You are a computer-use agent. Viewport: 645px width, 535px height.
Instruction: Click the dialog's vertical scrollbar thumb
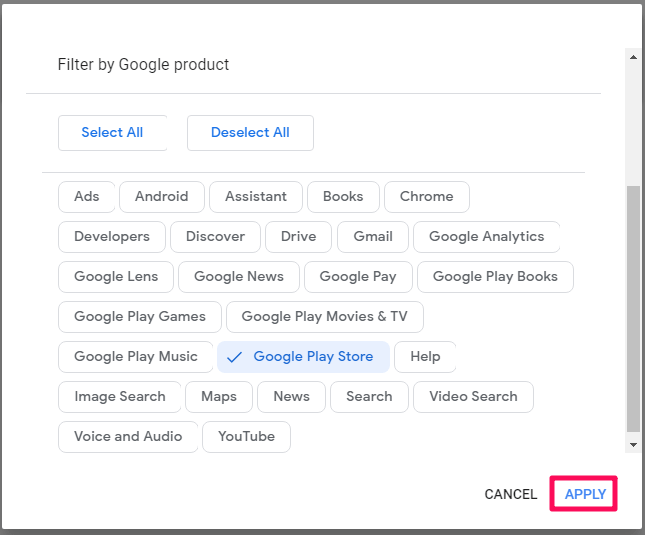pos(633,309)
